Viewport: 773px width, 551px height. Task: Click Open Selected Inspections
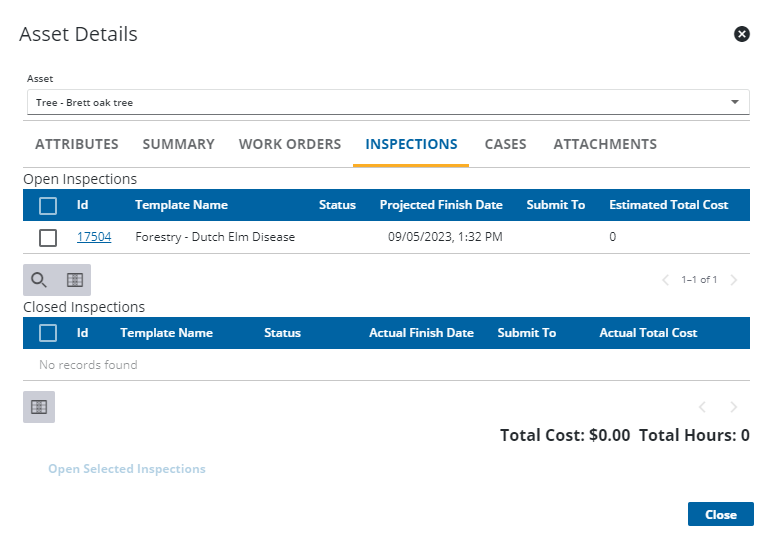tap(127, 469)
